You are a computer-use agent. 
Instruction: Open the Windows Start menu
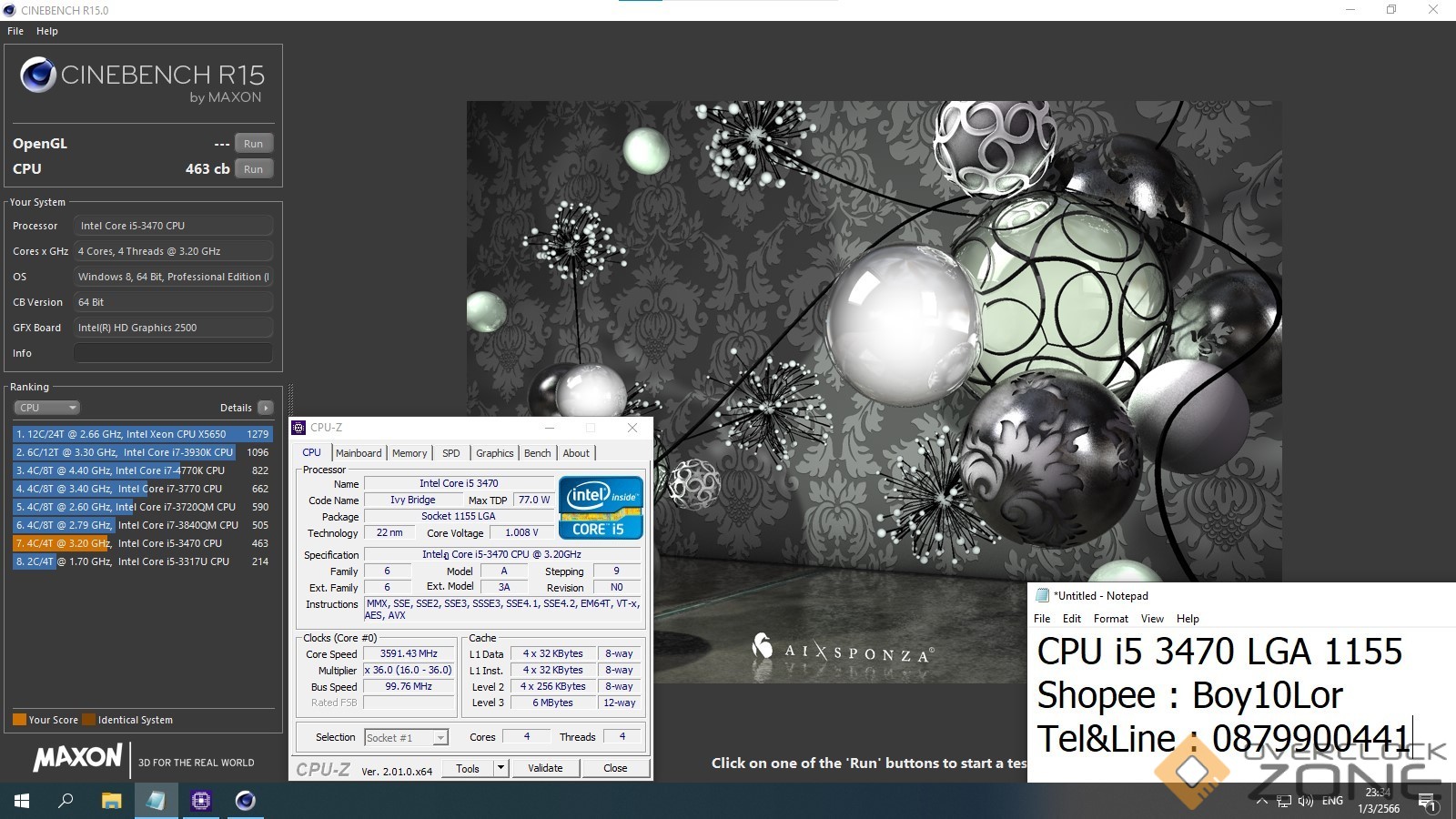click(x=22, y=801)
